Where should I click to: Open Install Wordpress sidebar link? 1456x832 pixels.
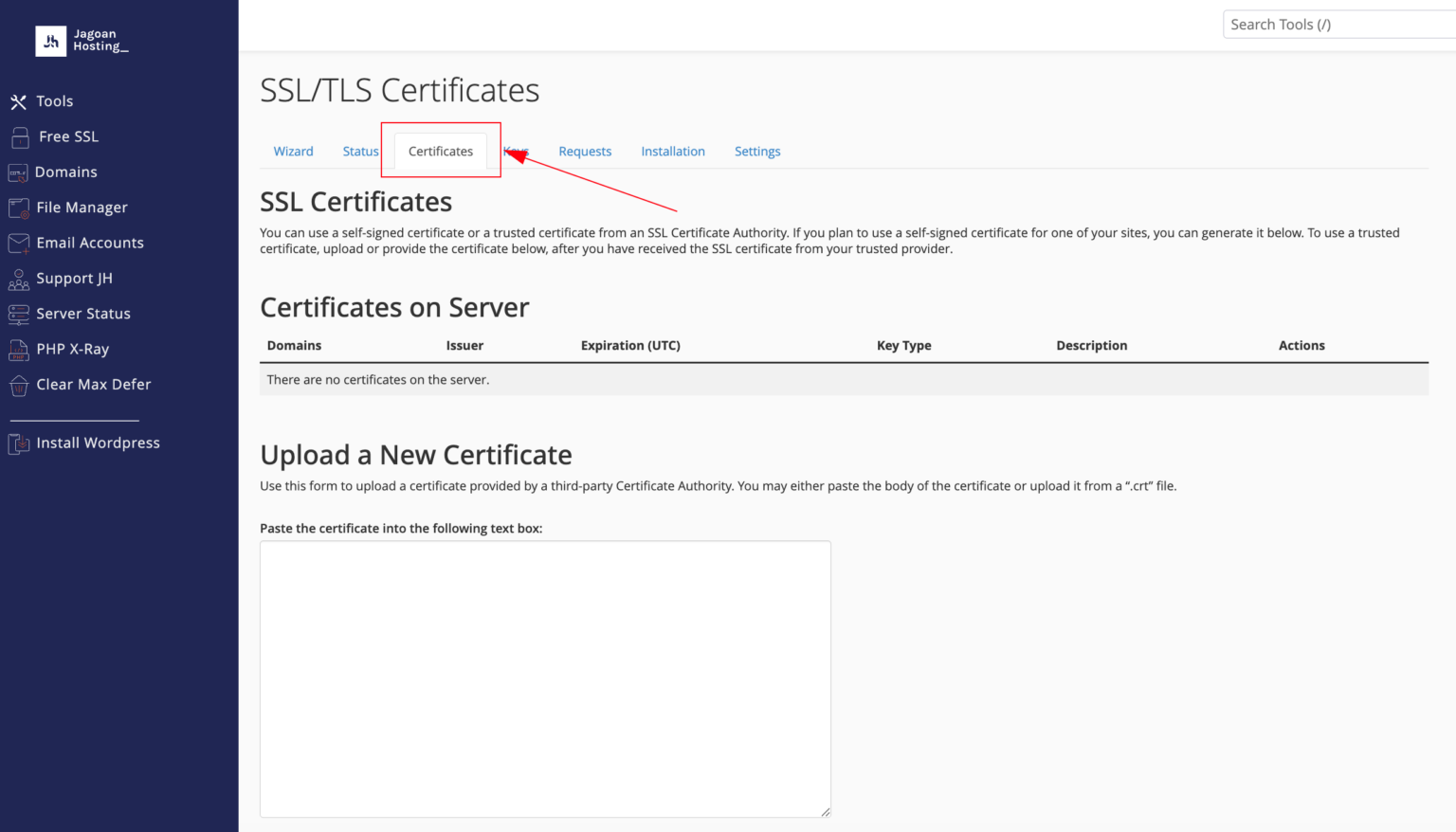(x=98, y=443)
